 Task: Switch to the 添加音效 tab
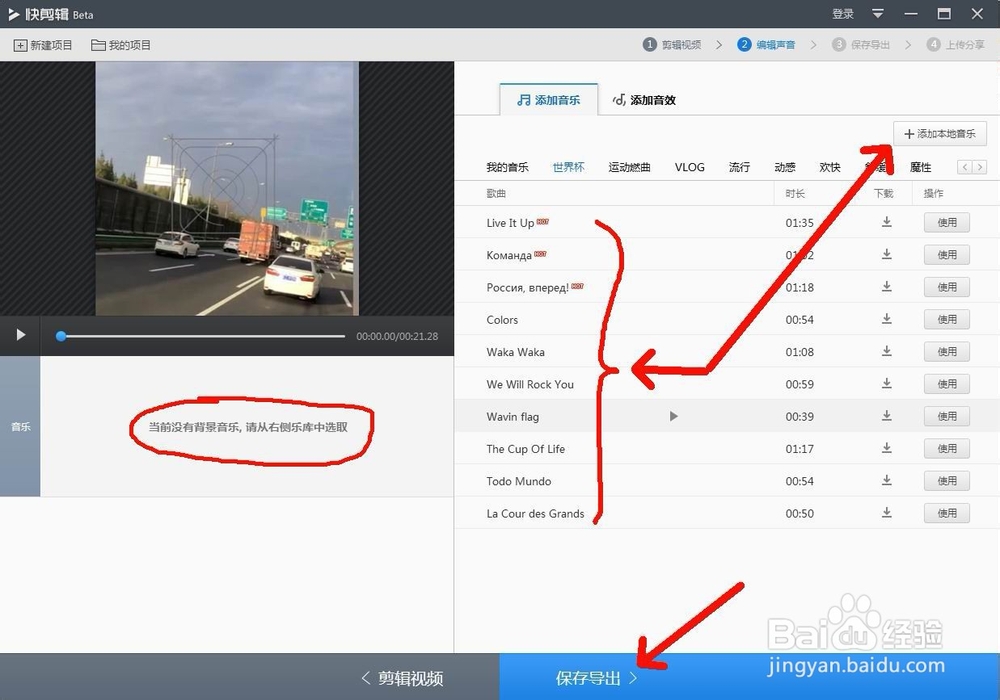644,99
